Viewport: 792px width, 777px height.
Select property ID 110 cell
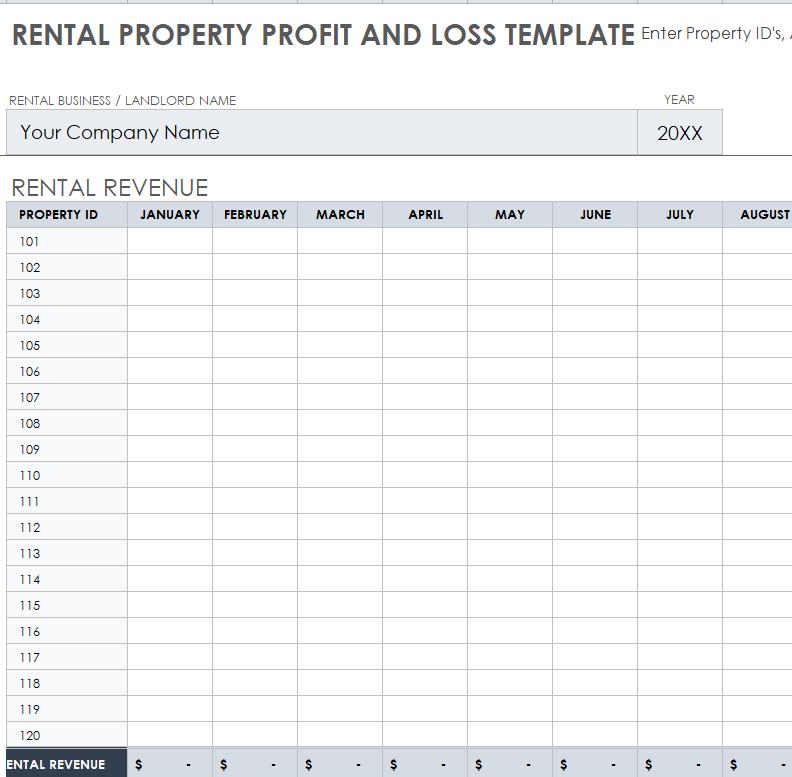tap(67, 475)
